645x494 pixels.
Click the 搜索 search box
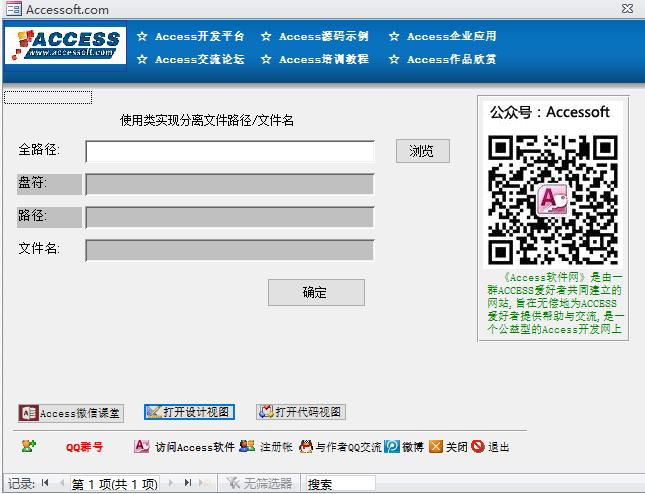(x=341, y=484)
